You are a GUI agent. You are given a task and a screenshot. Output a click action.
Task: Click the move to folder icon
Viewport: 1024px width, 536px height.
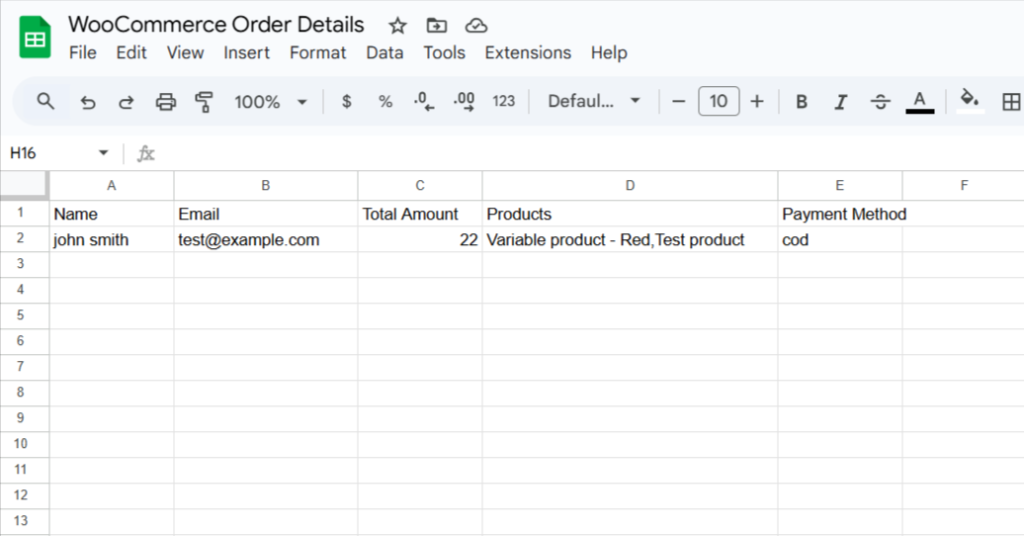437,26
